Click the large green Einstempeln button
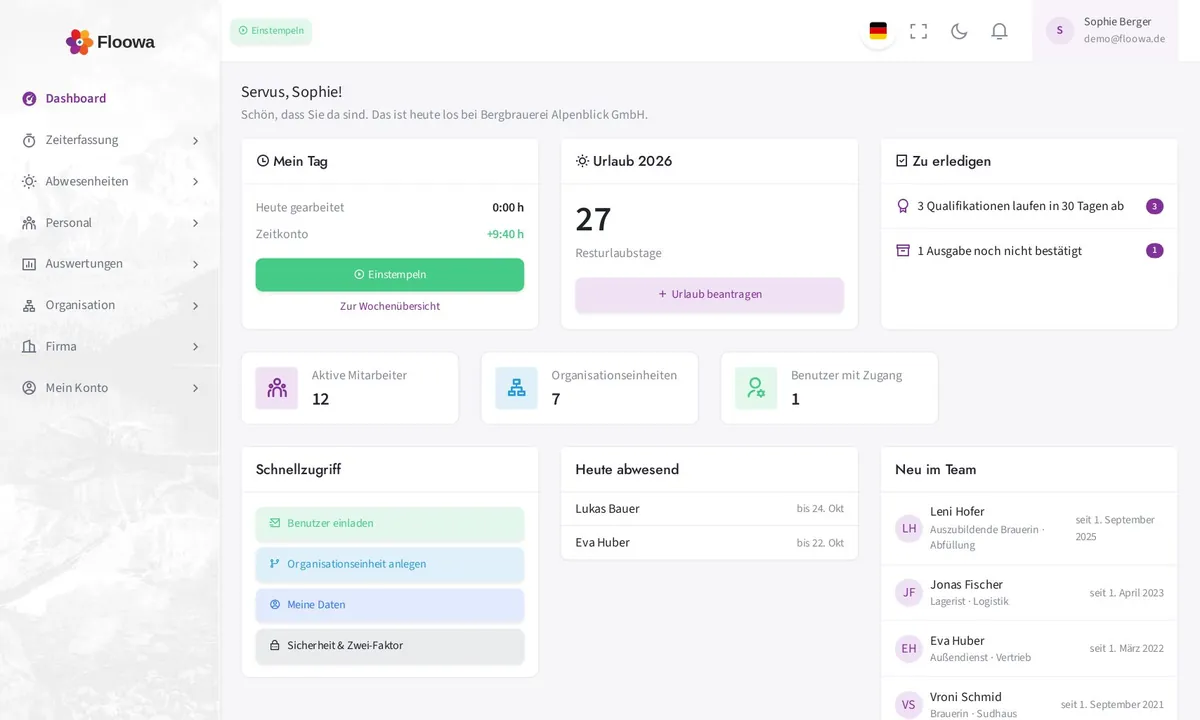Viewport: 1200px width, 720px height. tap(390, 275)
